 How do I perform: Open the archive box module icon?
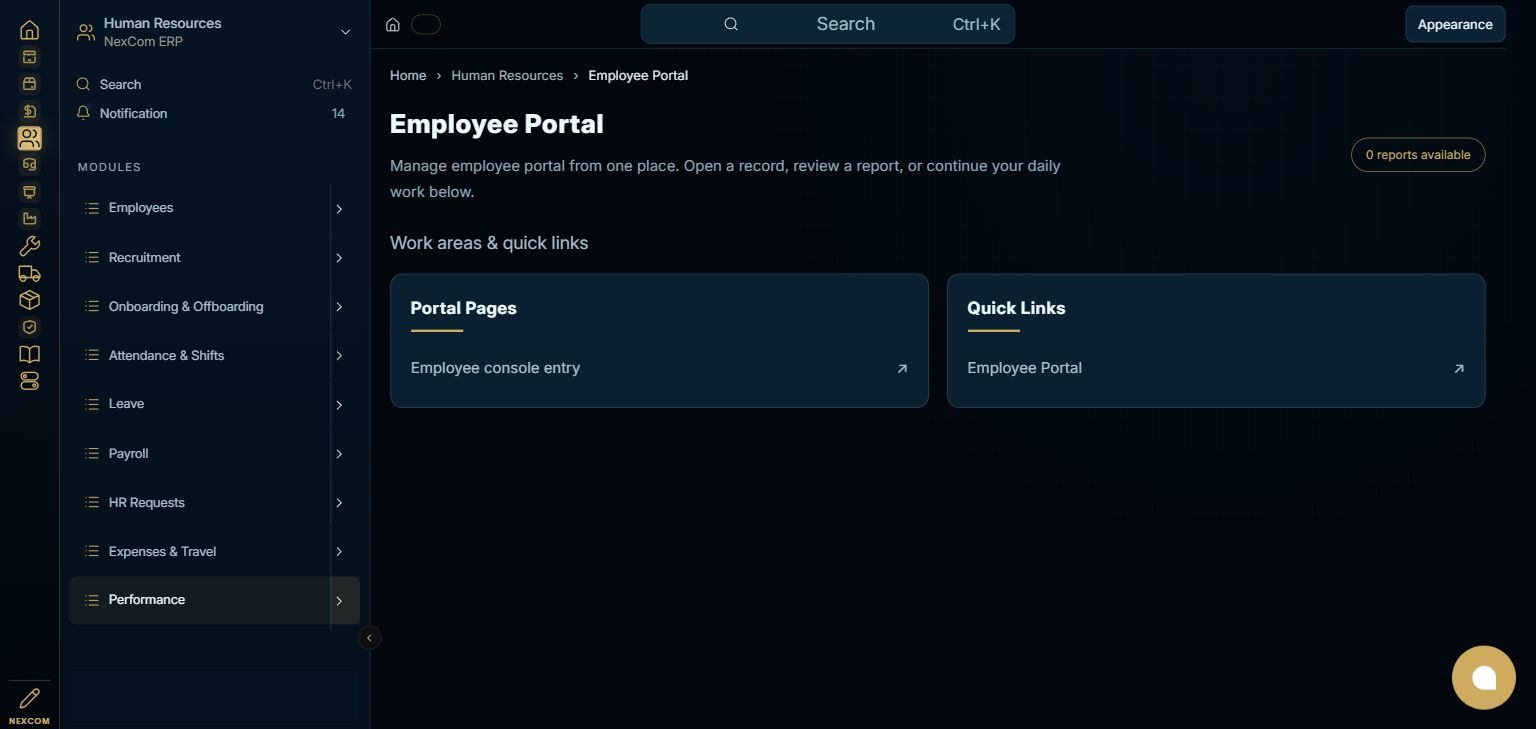pos(29,57)
